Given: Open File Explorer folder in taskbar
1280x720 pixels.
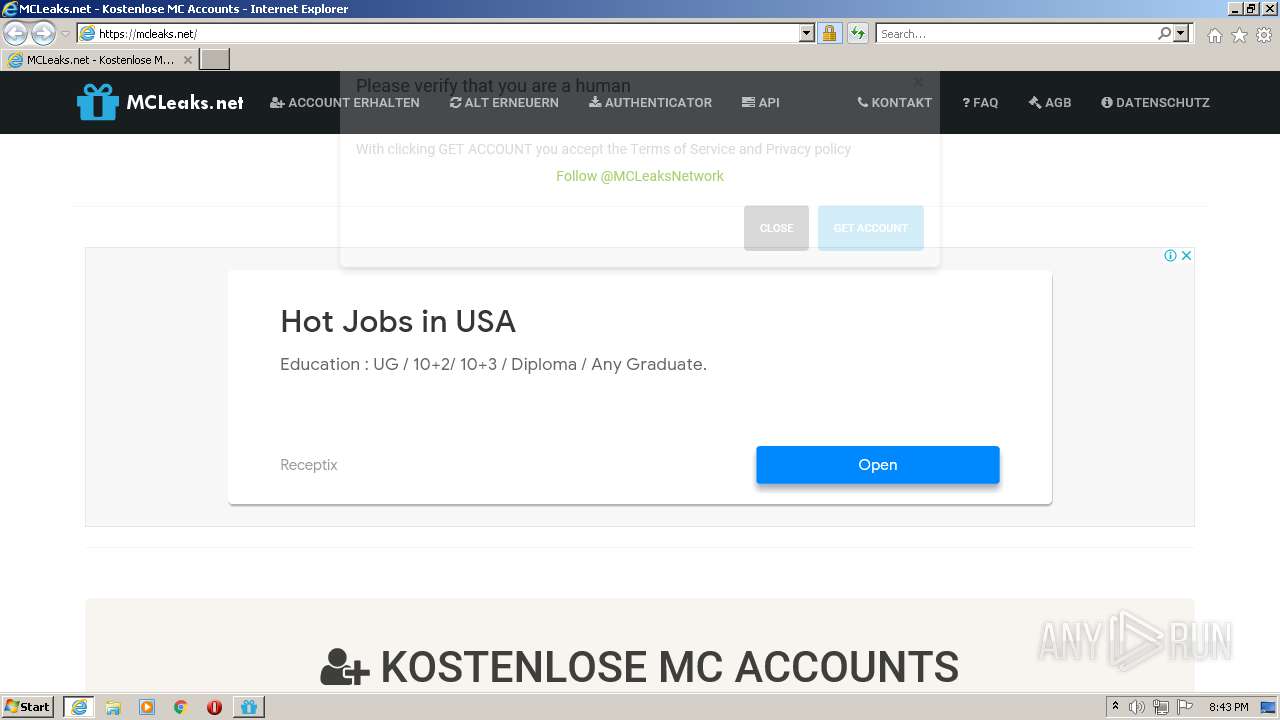Looking at the screenshot, I should tap(113, 707).
